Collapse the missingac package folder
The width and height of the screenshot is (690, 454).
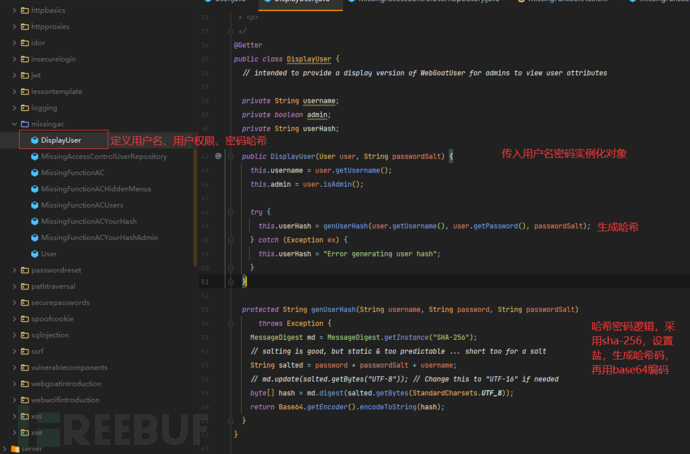(12, 124)
